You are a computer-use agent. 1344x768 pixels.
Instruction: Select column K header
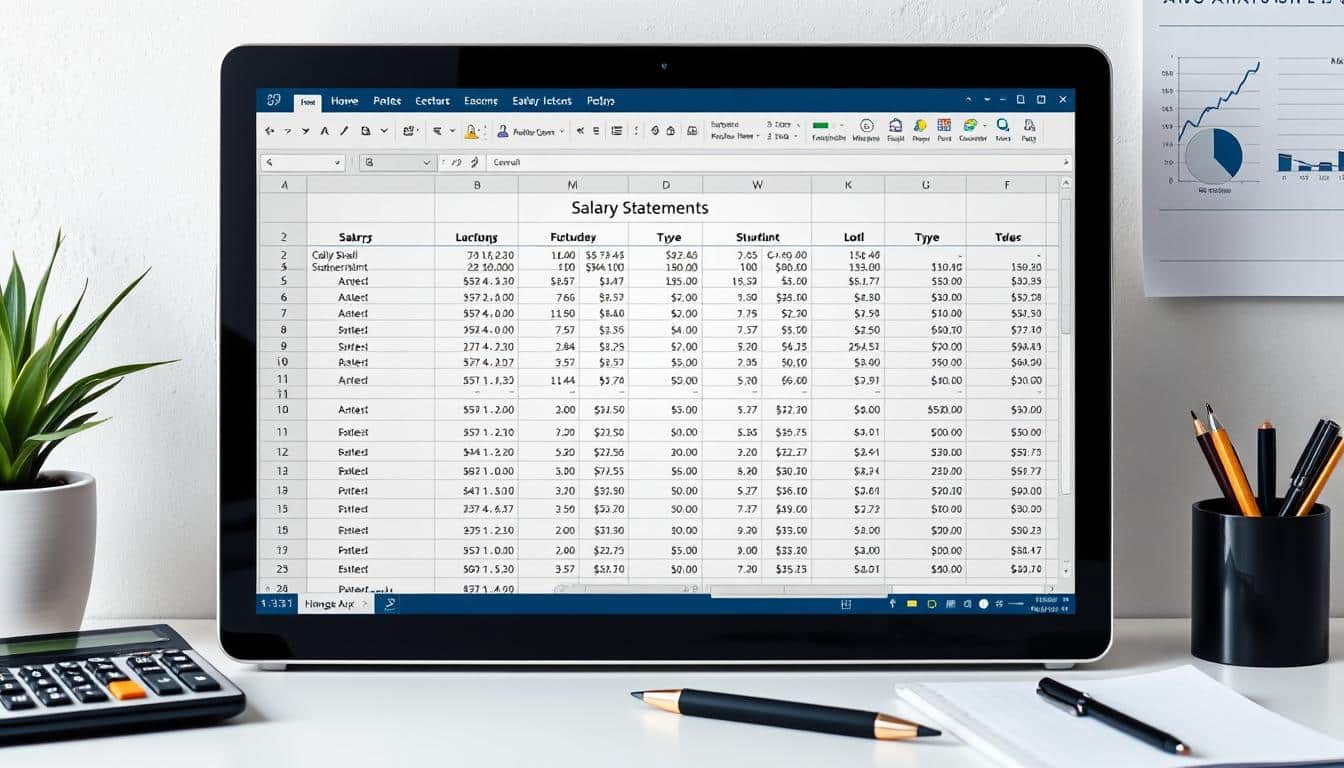848,185
